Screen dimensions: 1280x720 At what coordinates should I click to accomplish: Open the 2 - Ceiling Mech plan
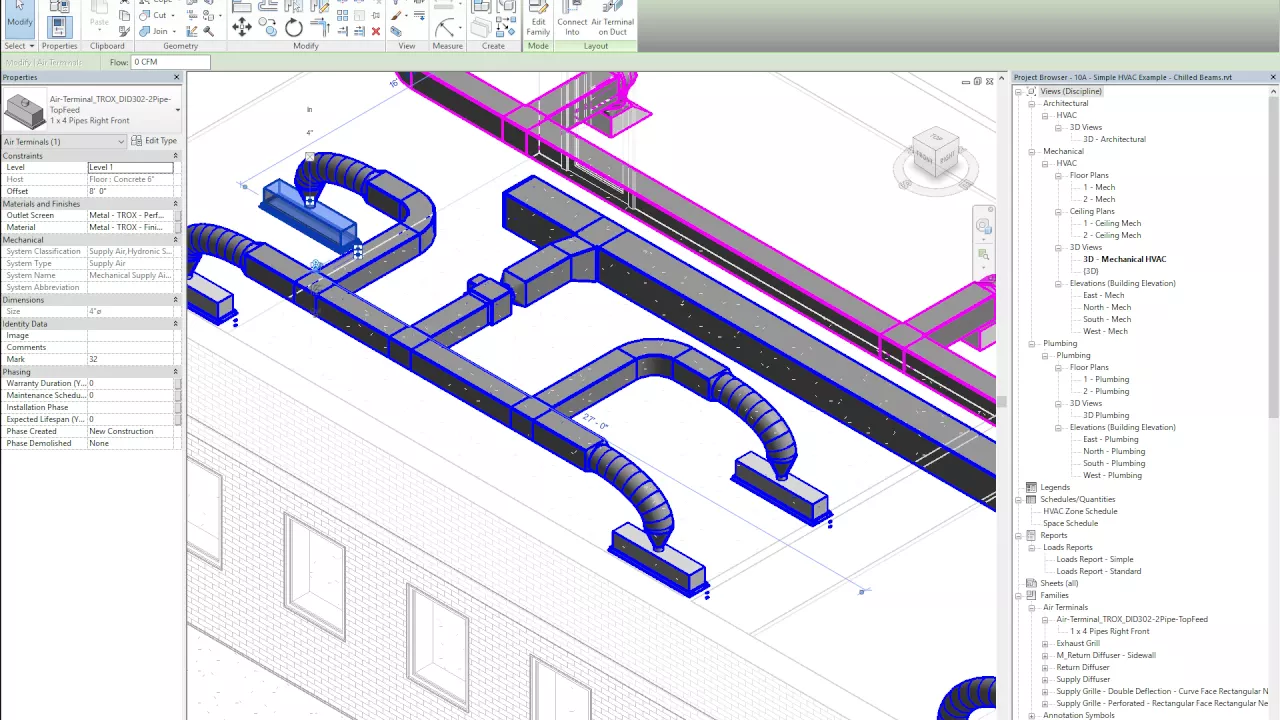pos(1111,235)
